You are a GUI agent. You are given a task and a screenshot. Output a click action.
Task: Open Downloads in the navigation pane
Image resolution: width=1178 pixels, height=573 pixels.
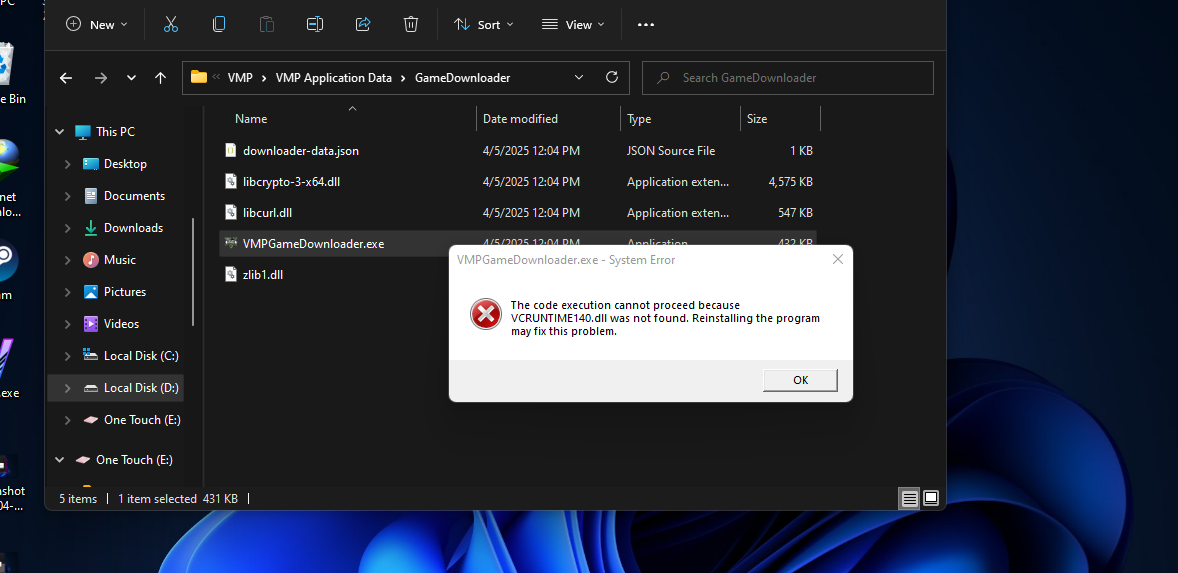[133, 228]
